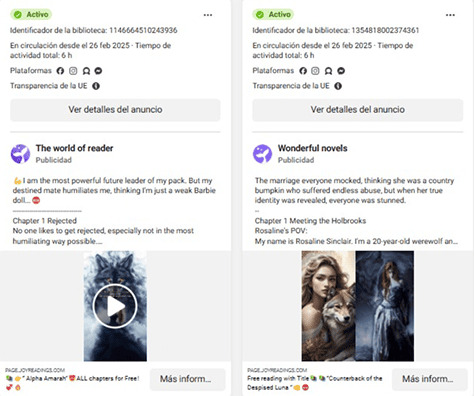Click Instagram platform icon in The world of reader ad
The image size is (474, 396).
tap(73, 71)
